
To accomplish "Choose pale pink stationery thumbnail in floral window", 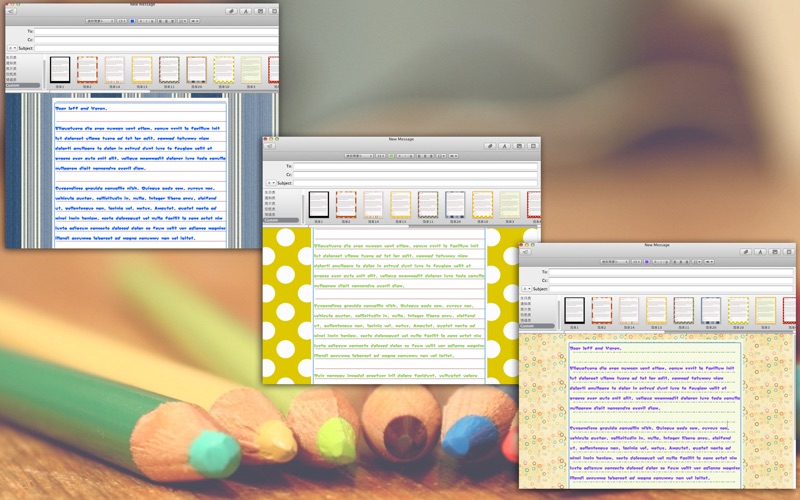I will tap(629, 310).
